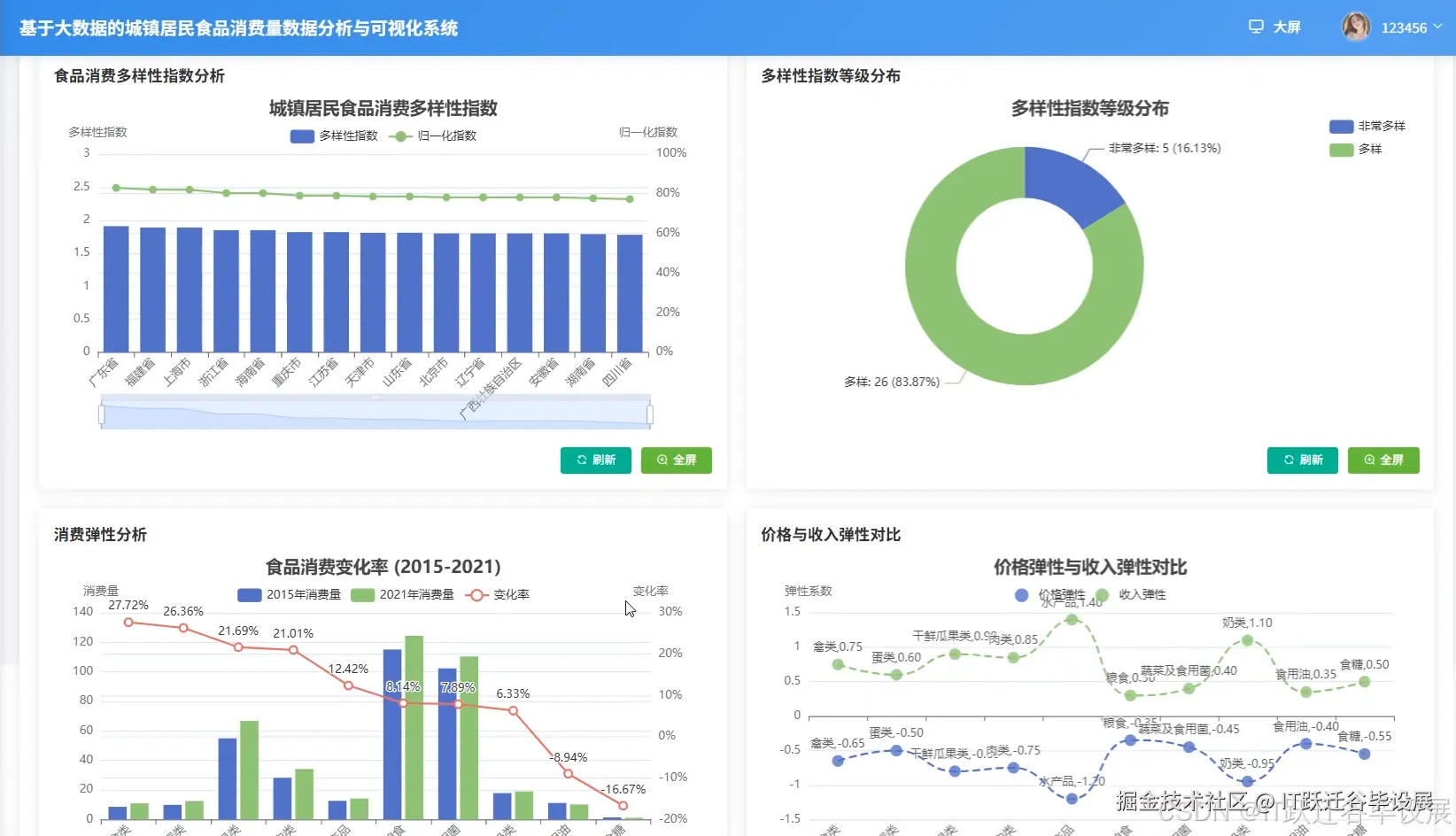This screenshot has width=1456, height=836.
Task: Toggle the 非常多样 donut legend entry
Action: 1367,127
